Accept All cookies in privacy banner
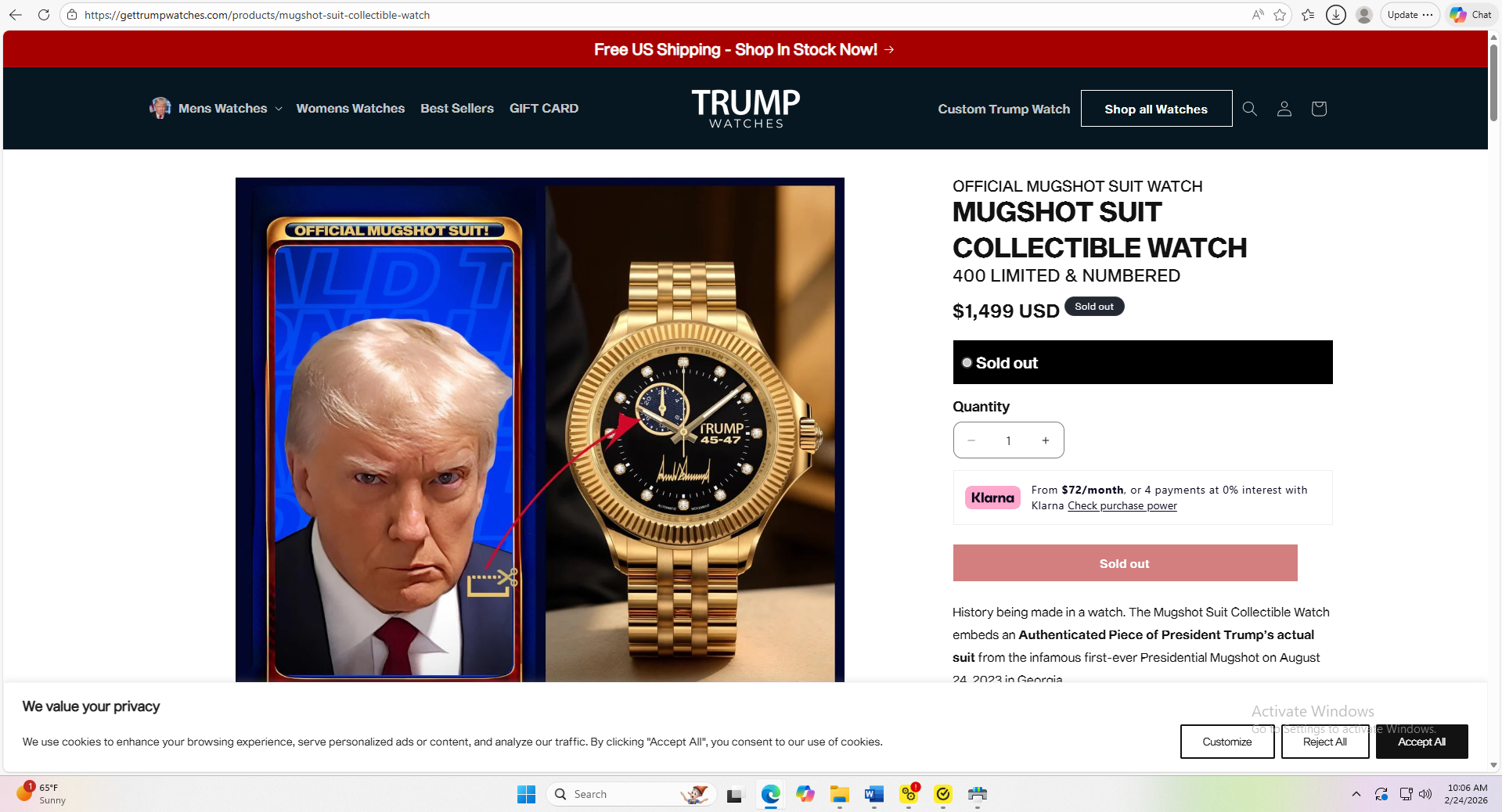1502x812 pixels. click(x=1421, y=742)
